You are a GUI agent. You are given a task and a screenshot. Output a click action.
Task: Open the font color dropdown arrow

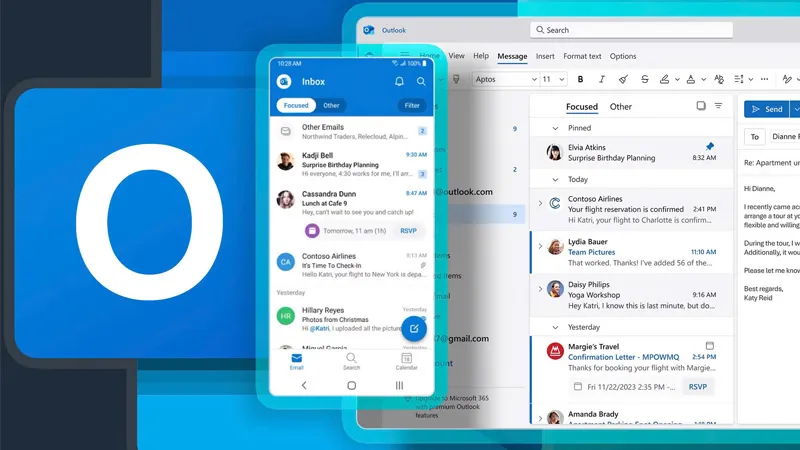tap(704, 80)
